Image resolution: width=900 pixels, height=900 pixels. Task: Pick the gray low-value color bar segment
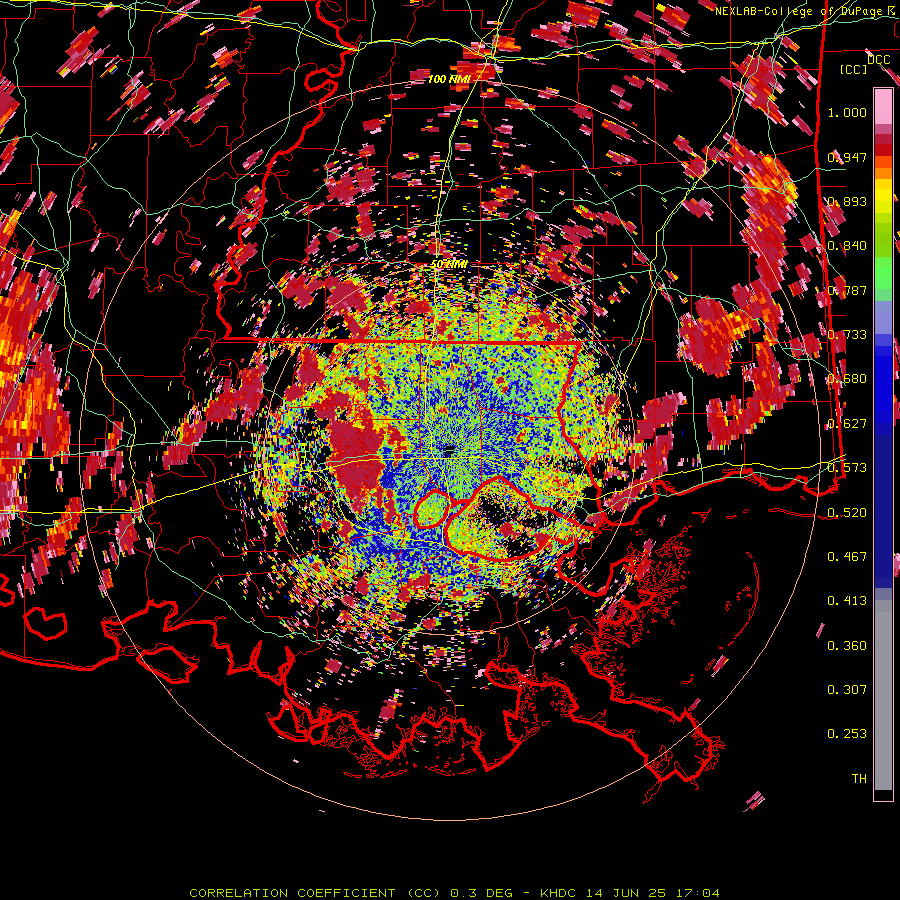(883, 695)
